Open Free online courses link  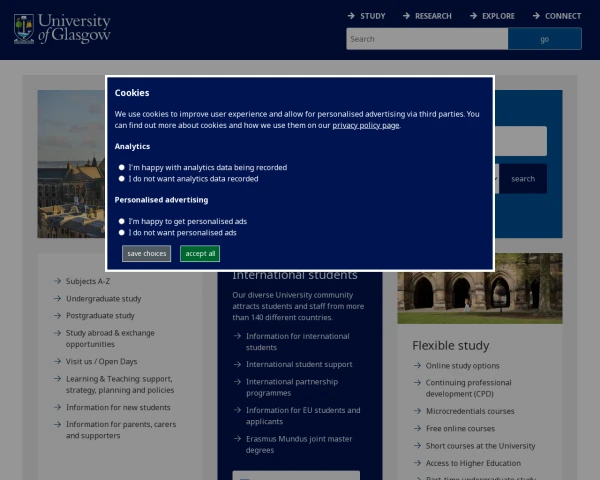pos(460,428)
